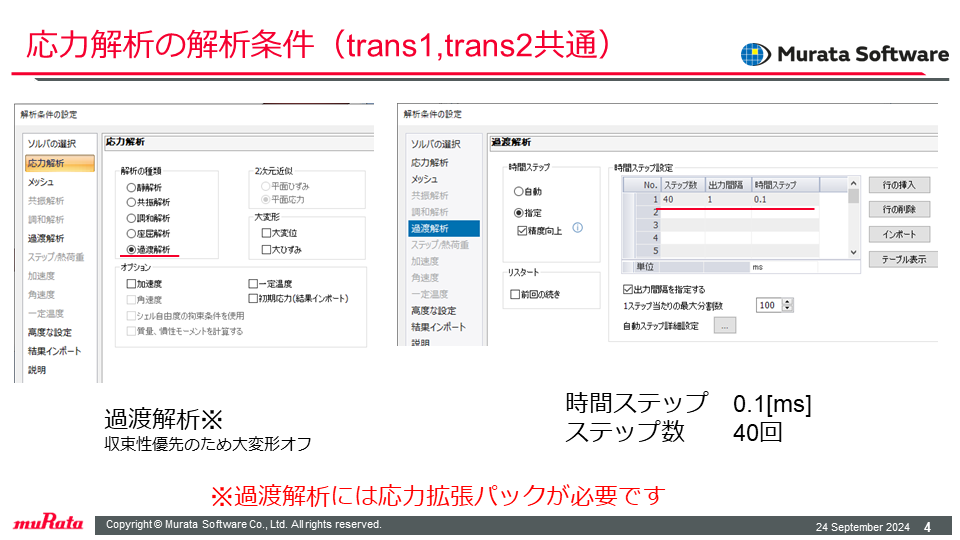960x540 pixels.
Task: Toggle 出力間隔を指定する checkbox
Action: [628, 290]
